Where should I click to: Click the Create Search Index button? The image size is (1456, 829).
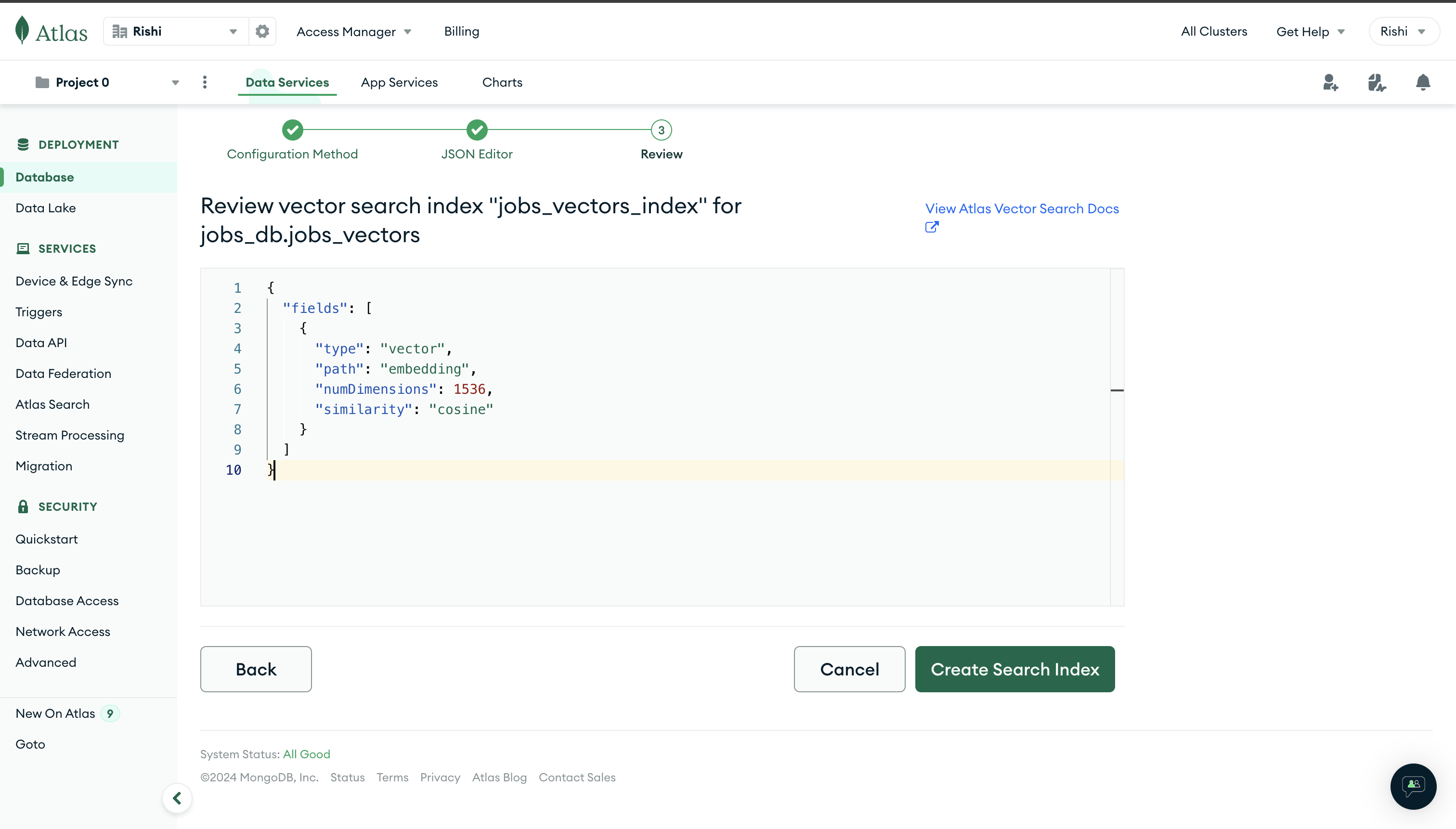pos(1014,669)
